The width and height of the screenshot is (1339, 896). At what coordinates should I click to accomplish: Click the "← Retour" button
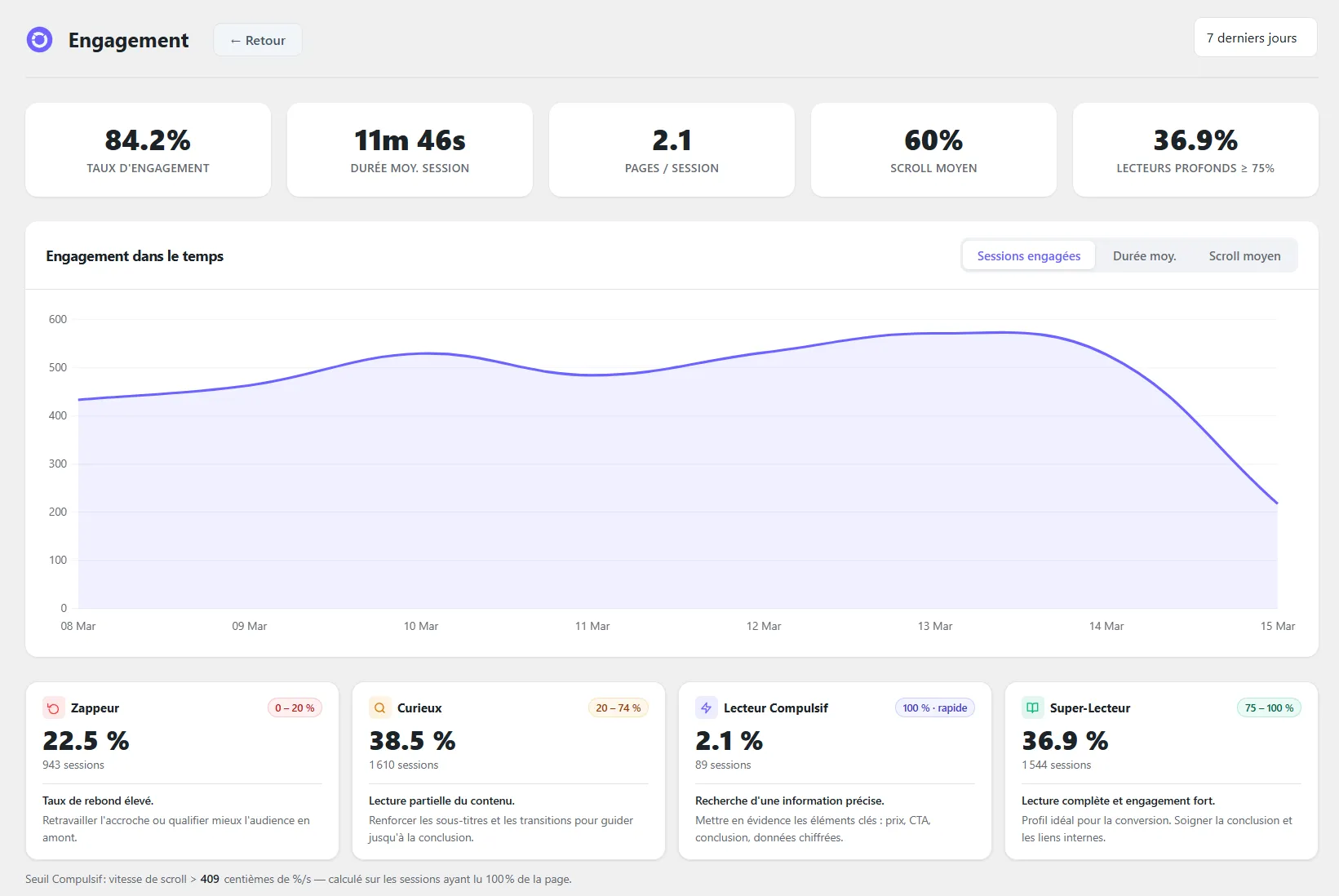[x=257, y=39]
